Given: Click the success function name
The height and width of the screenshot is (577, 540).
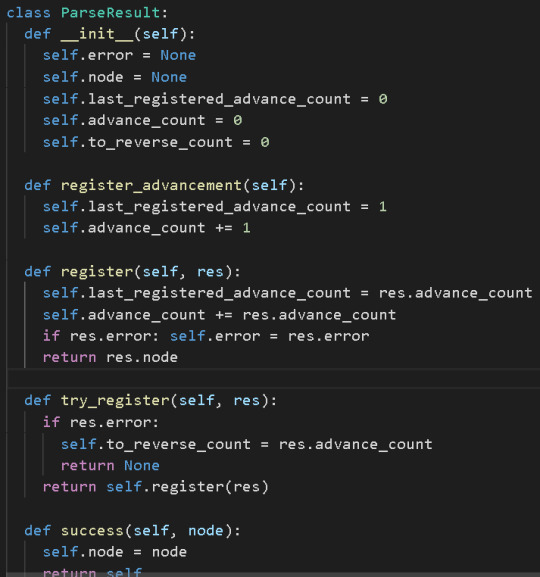Looking at the screenshot, I should pos(92,531).
